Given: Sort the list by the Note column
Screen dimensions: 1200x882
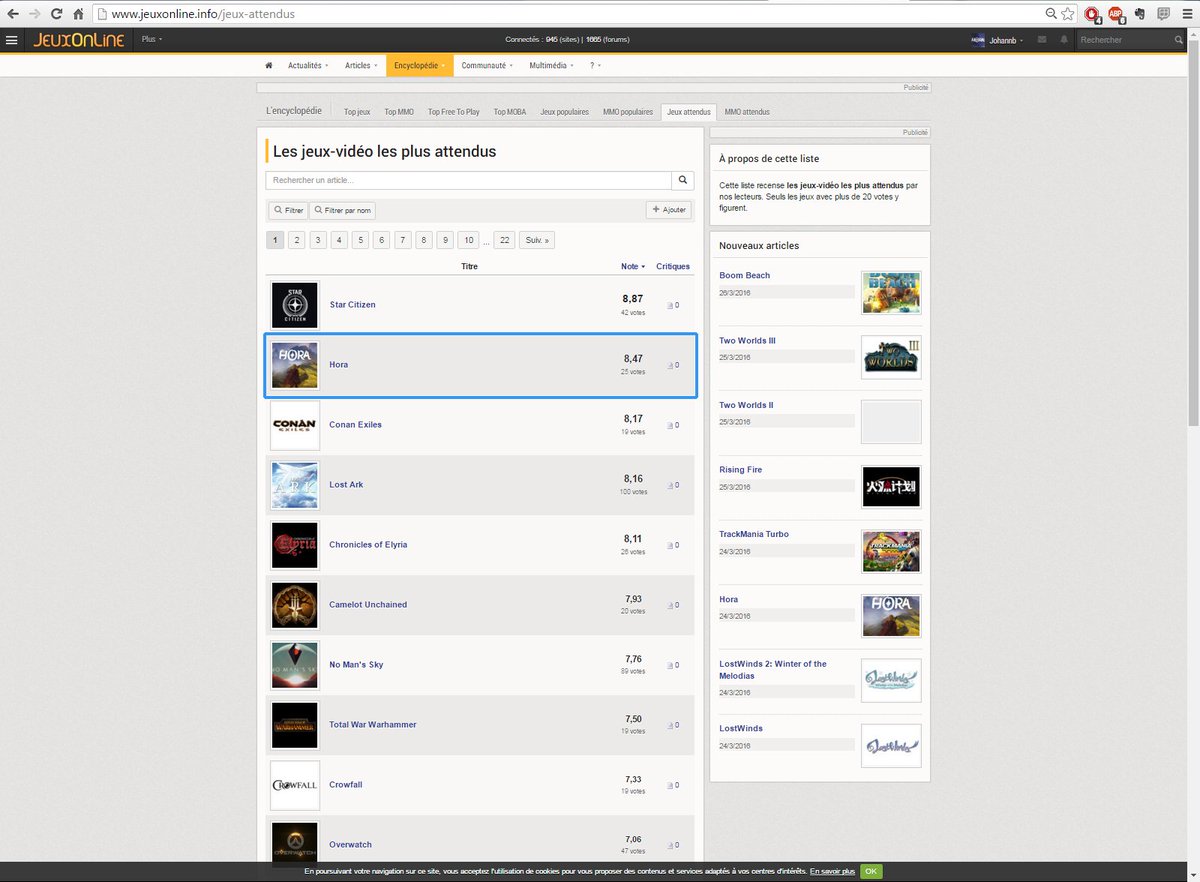Looking at the screenshot, I should pos(632,267).
